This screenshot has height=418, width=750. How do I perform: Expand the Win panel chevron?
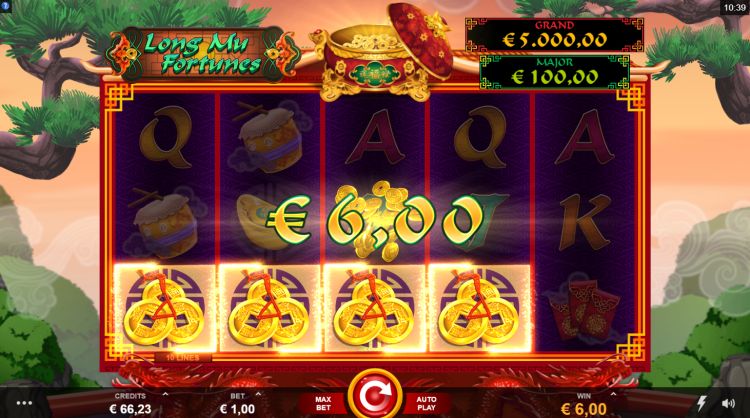pos(613,394)
